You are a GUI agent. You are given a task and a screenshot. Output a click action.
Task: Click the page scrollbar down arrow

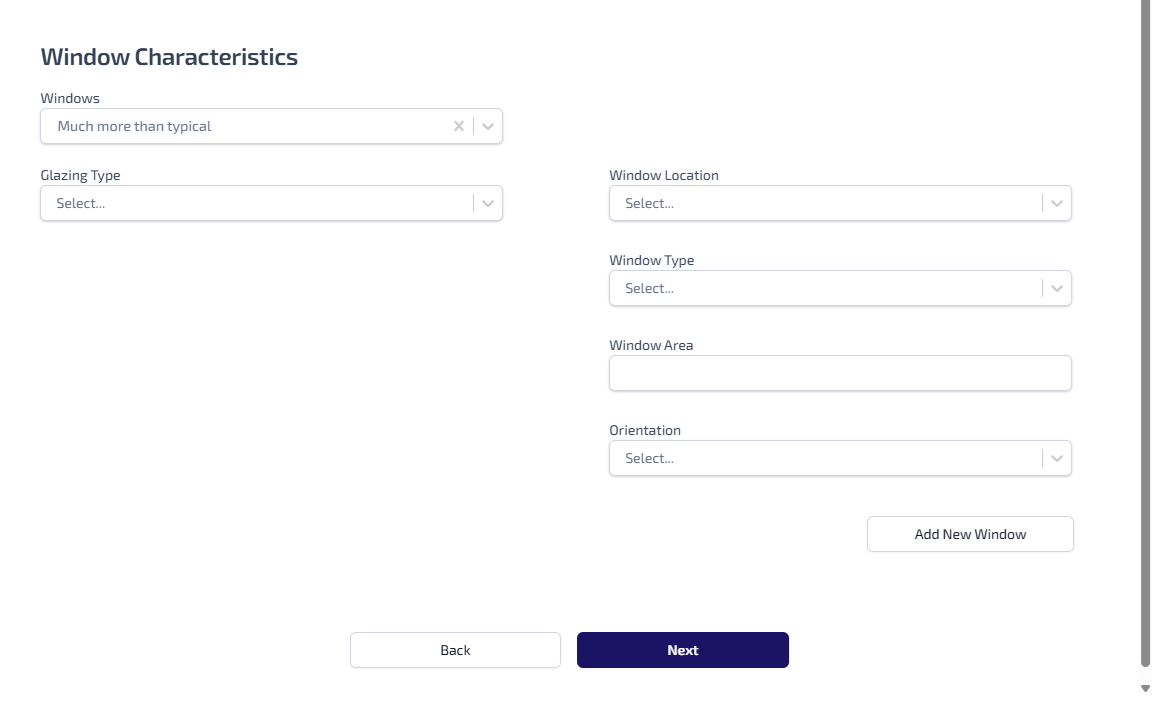coord(1145,688)
